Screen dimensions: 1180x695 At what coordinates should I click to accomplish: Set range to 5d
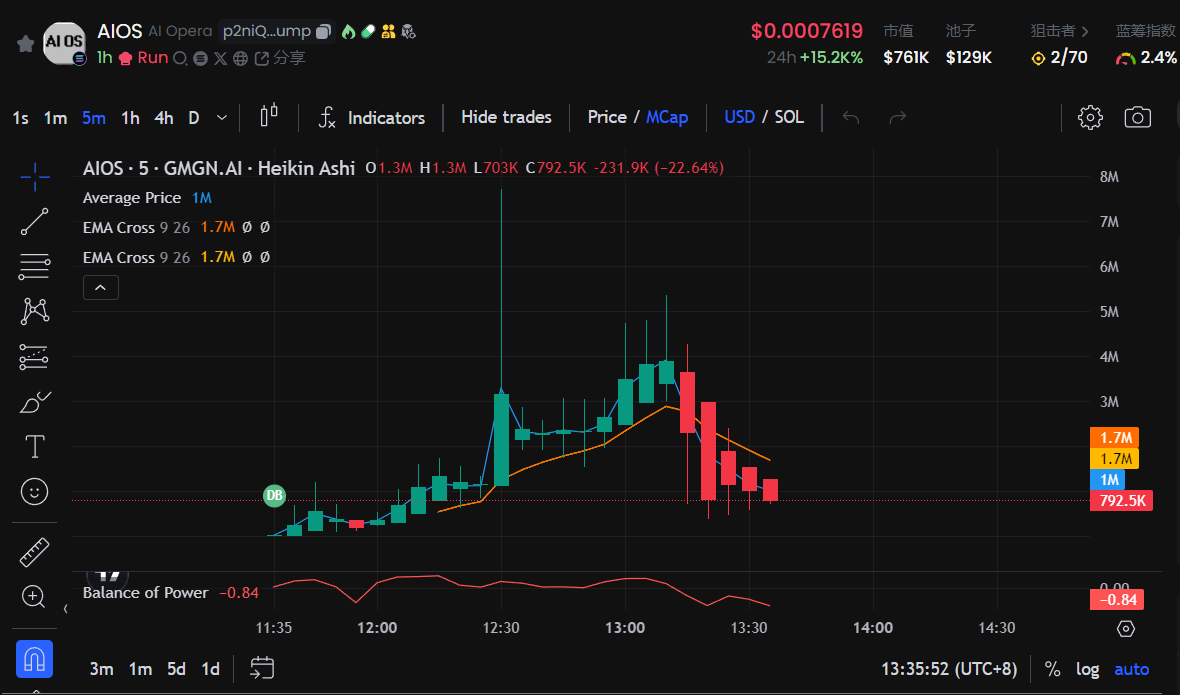[176, 669]
